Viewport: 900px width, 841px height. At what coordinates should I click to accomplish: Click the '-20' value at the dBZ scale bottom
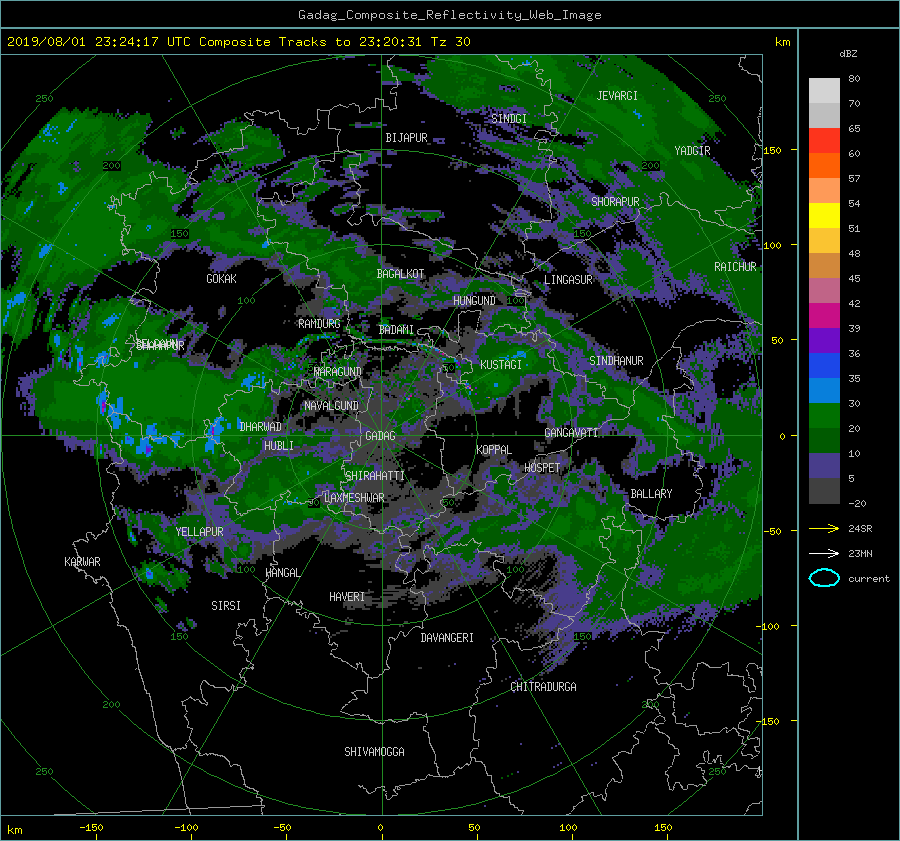(x=857, y=503)
